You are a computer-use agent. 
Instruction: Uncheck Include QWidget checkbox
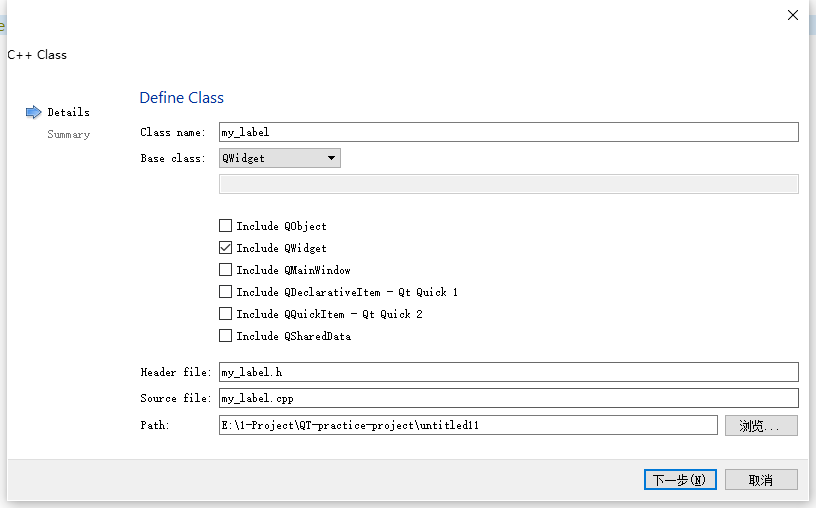226,248
